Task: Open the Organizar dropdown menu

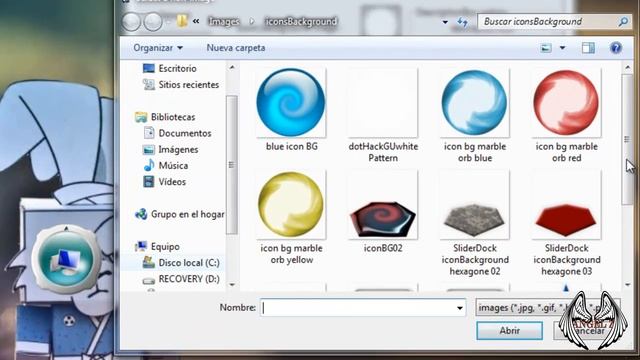Action: 158,48
